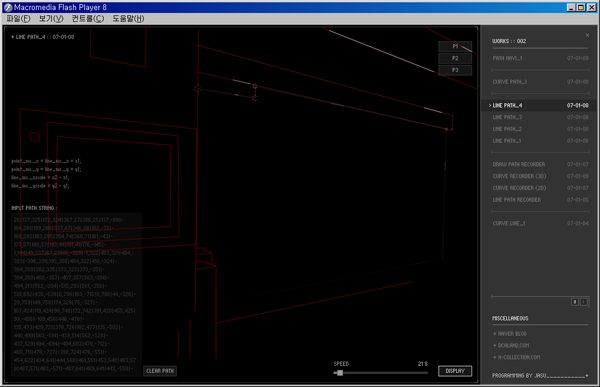Screen dimensions: 600x387
Task: Open the 컨트롤(C) menu
Action: (88, 18)
